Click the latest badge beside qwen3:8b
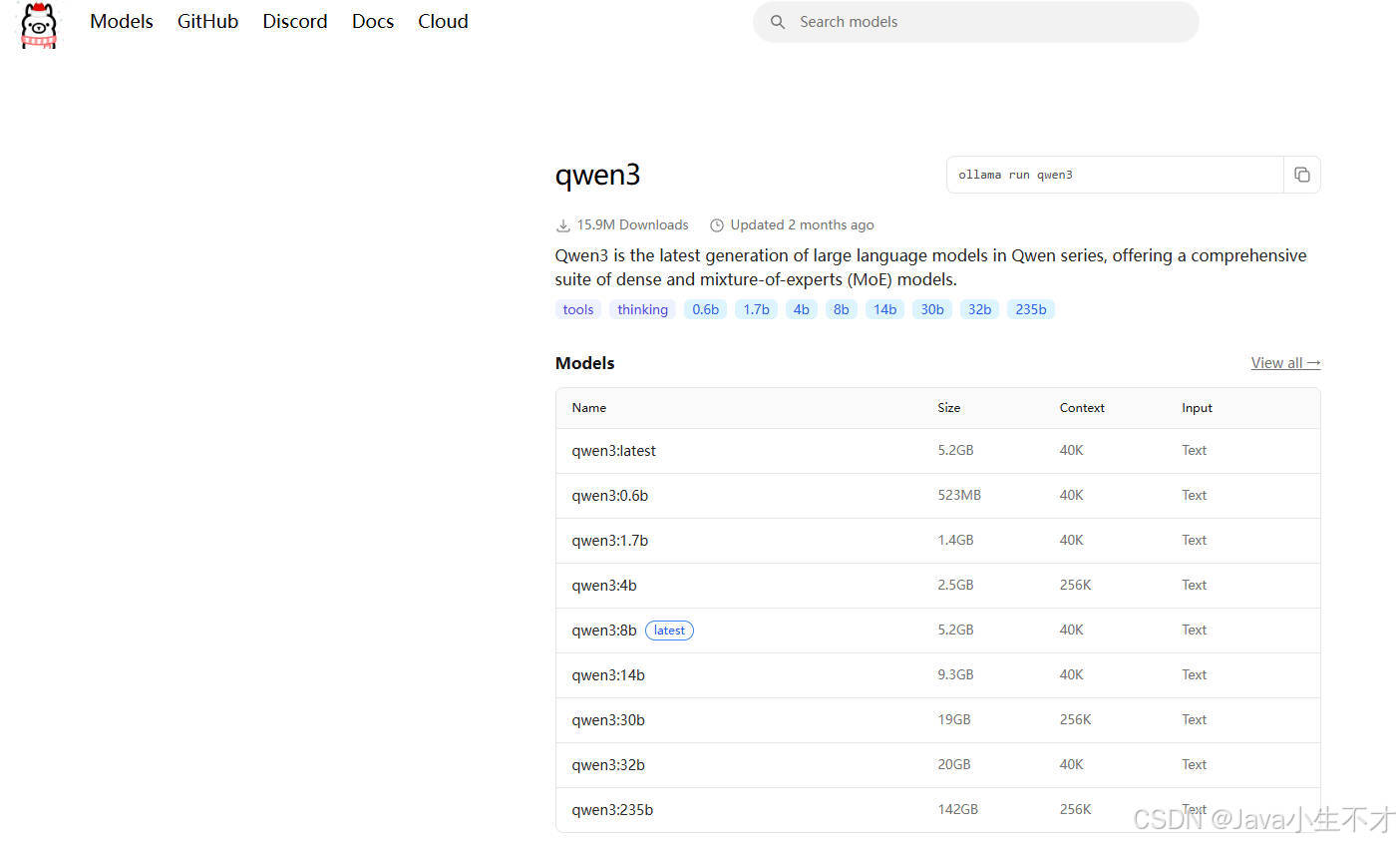Screen dimensions: 1400x845 [669, 631]
